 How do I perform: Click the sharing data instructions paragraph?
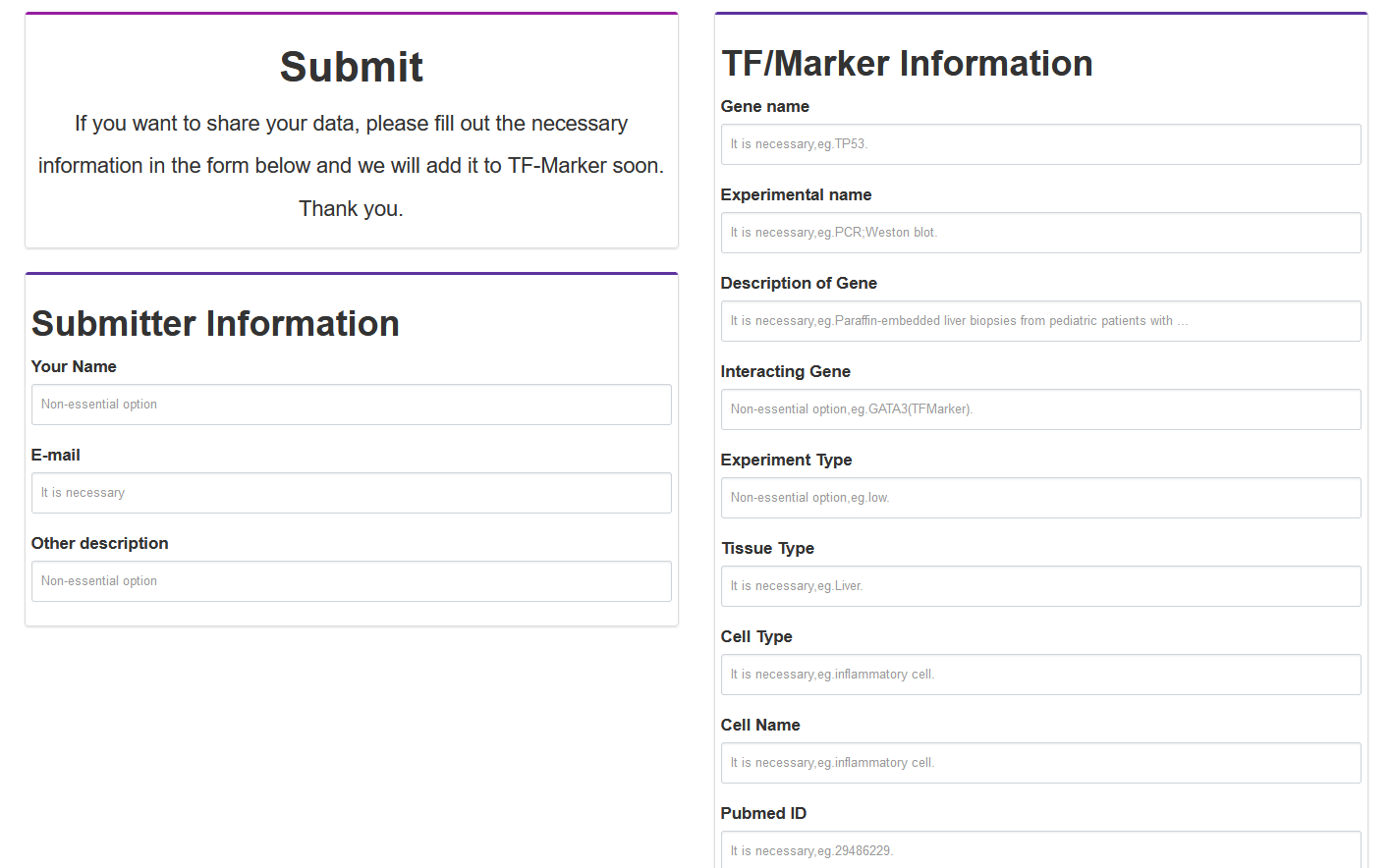point(352,166)
